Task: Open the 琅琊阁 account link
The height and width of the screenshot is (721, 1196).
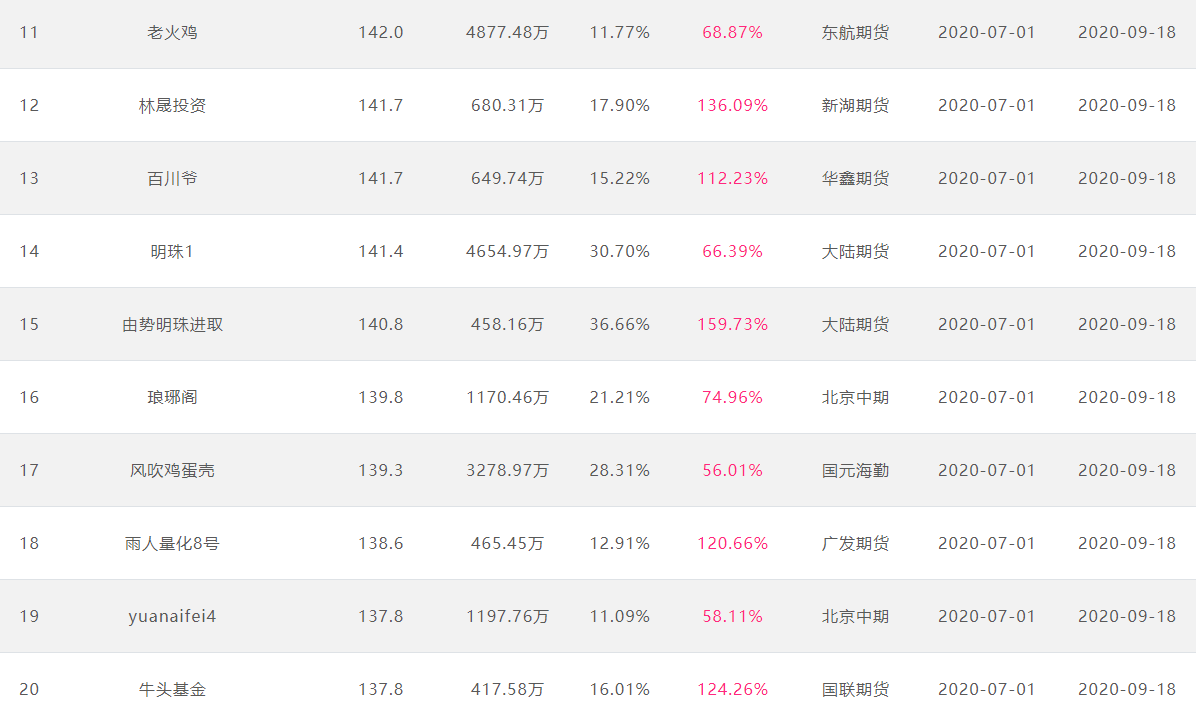Action: [x=172, y=398]
